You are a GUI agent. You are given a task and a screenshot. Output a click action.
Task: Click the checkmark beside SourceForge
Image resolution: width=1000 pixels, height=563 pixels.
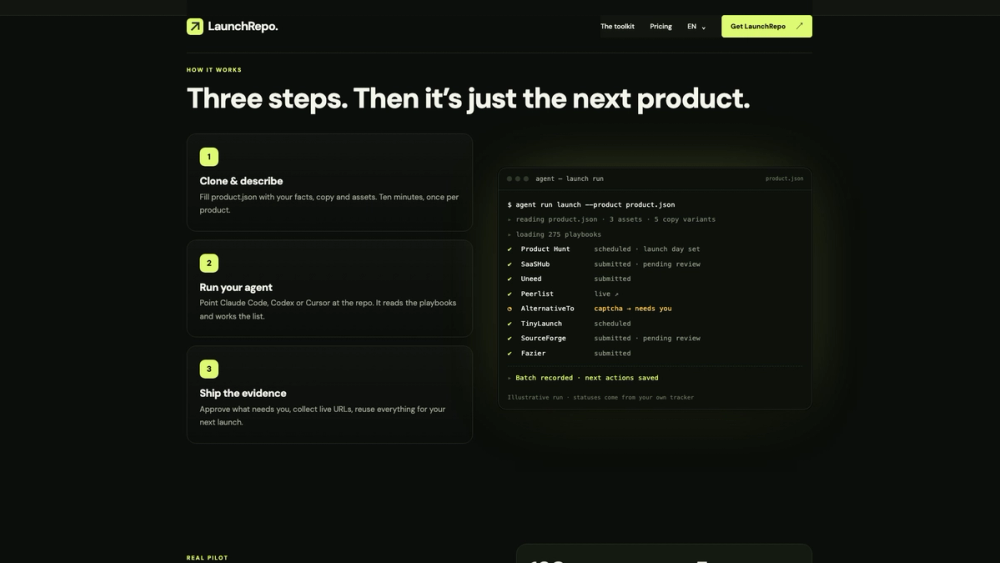point(510,339)
